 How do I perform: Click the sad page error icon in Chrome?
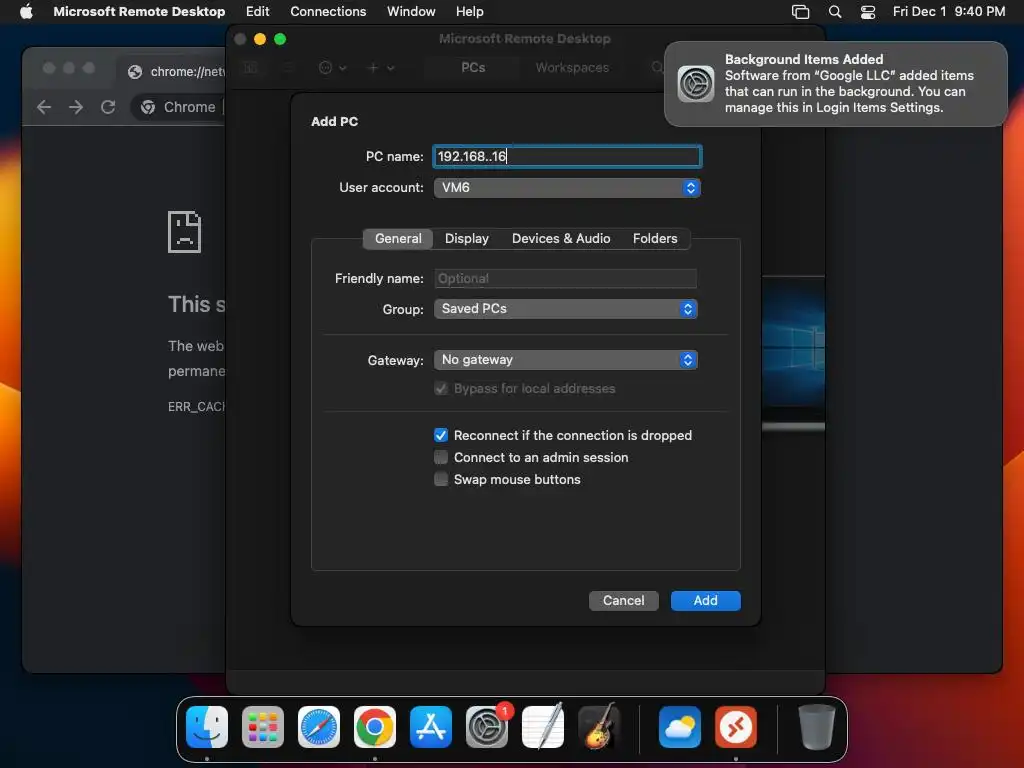click(184, 232)
